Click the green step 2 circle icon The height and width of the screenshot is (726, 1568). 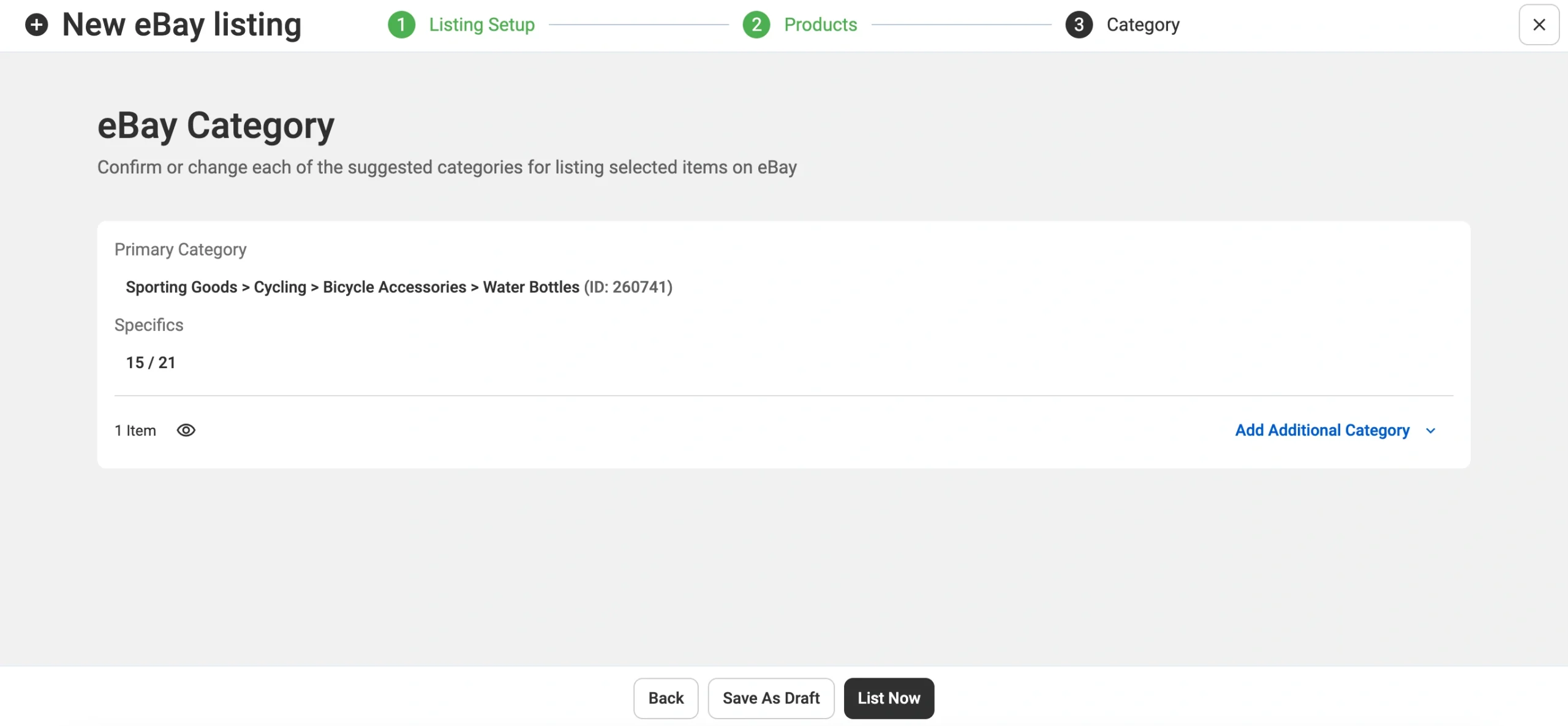pyautogui.click(x=756, y=25)
